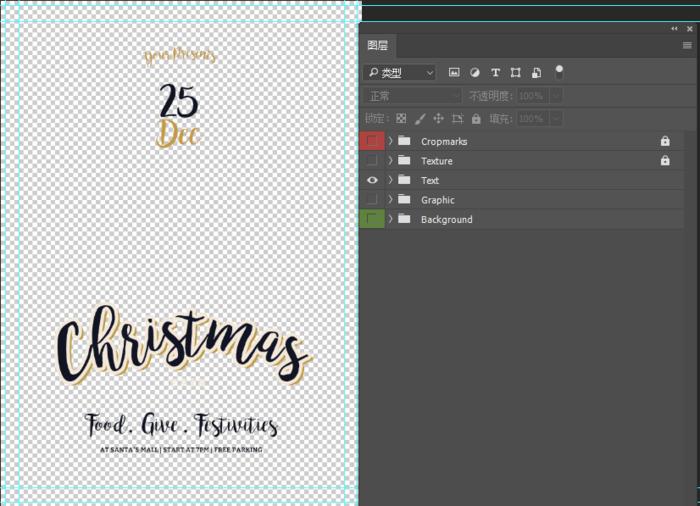Image resolution: width=700 pixels, height=506 pixels.
Task: Click the pixel layer filter icon
Action: pyautogui.click(x=454, y=73)
